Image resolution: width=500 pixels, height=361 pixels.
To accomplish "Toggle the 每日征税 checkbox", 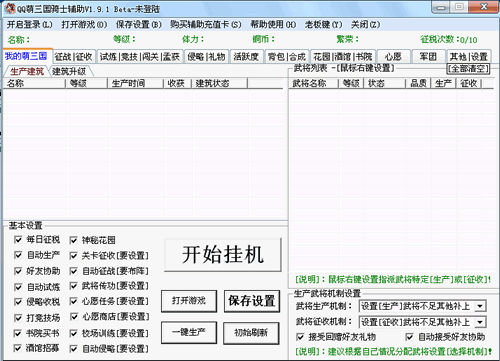I will (18, 240).
